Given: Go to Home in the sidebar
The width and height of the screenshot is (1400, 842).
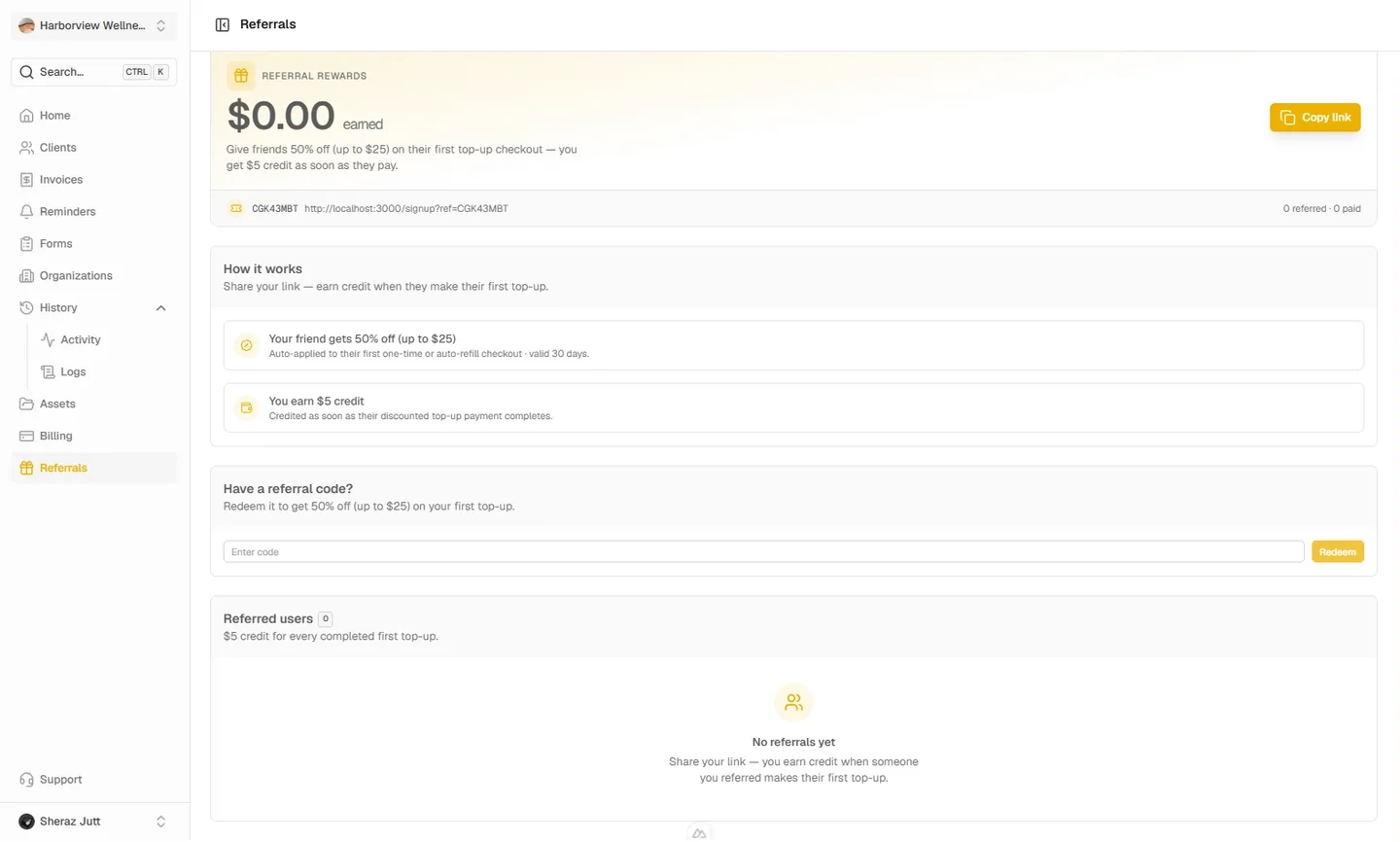Looking at the screenshot, I should [93, 116].
